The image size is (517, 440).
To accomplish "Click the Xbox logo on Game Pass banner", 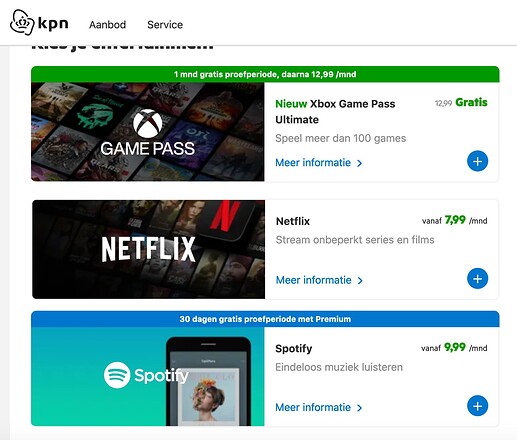I will (x=148, y=123).
